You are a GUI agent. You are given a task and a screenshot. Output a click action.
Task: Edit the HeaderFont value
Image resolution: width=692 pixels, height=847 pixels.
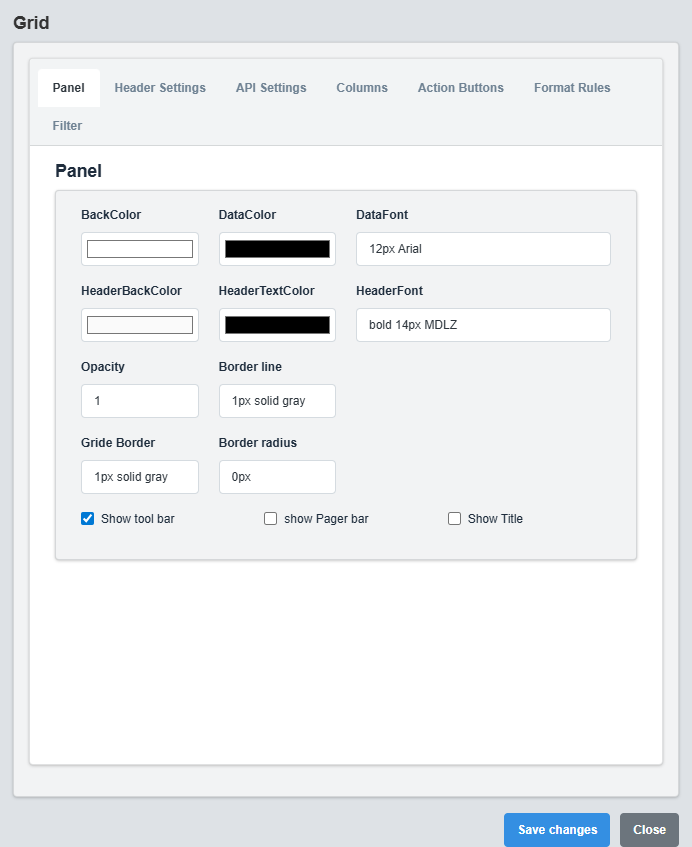(x=483, y=324)
